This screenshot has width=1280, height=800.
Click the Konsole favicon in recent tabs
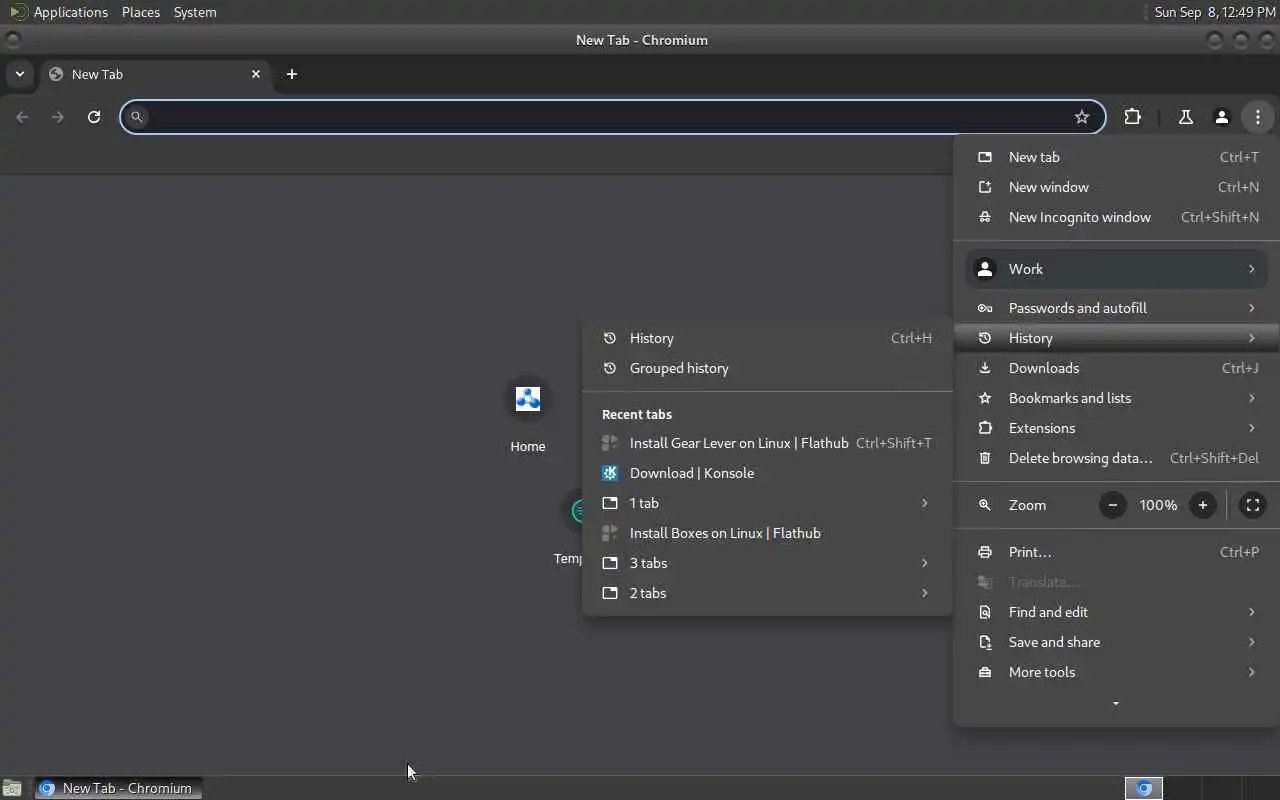point(610,473)
